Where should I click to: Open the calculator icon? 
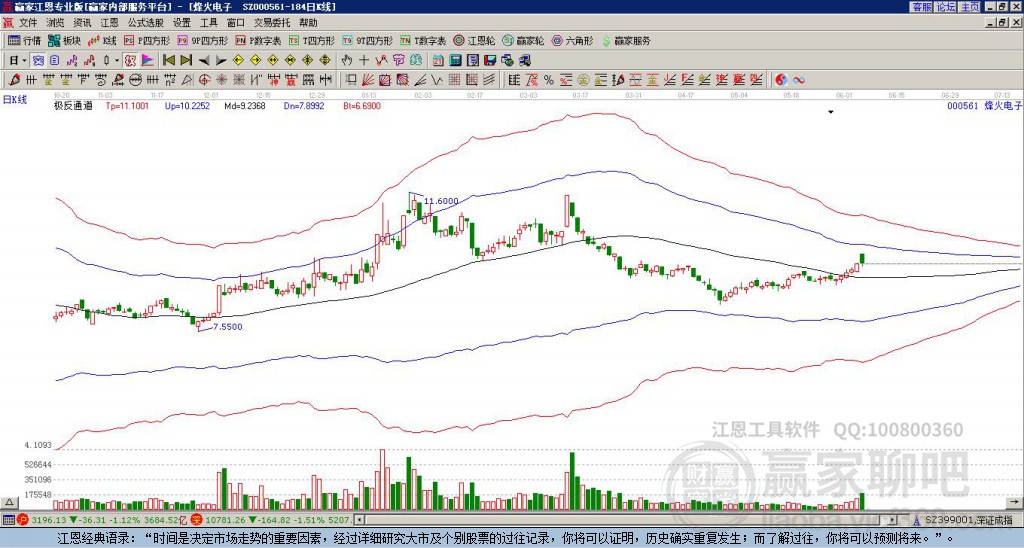455,60
